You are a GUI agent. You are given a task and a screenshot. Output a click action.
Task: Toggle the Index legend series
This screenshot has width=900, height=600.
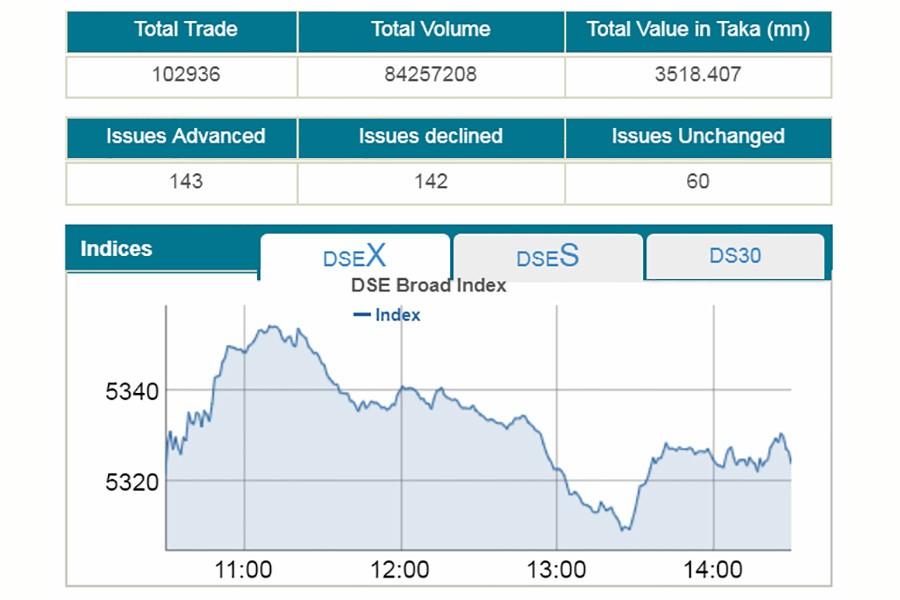coord(387,315)
